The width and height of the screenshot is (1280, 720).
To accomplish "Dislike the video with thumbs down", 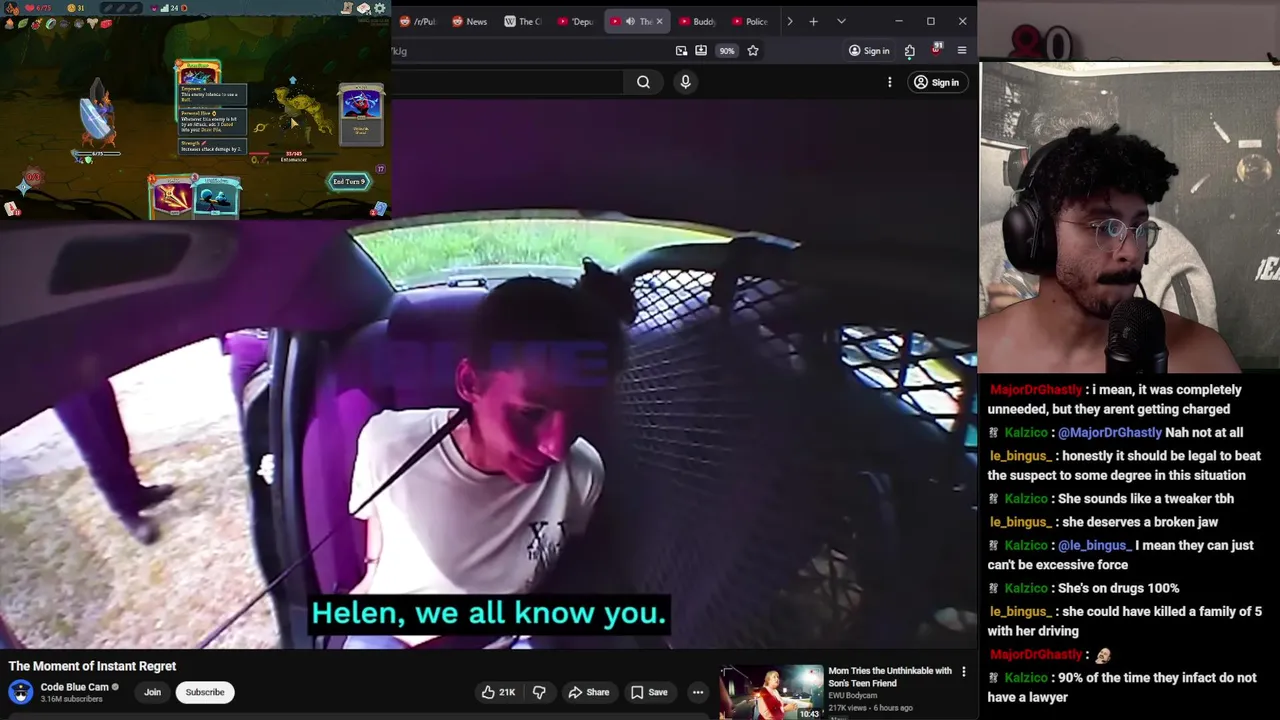I will (x=538, y=692).
